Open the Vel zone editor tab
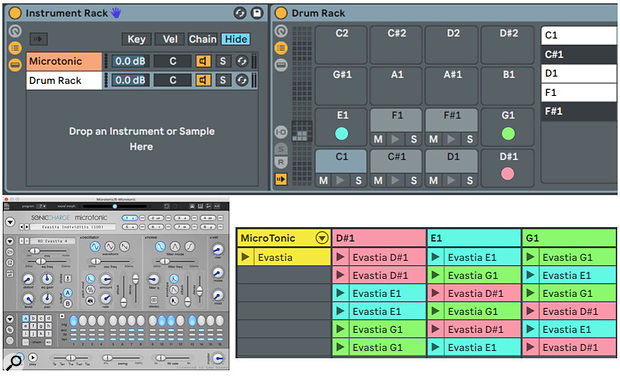This screenshot has width=620, height=377. click(170, 39)
